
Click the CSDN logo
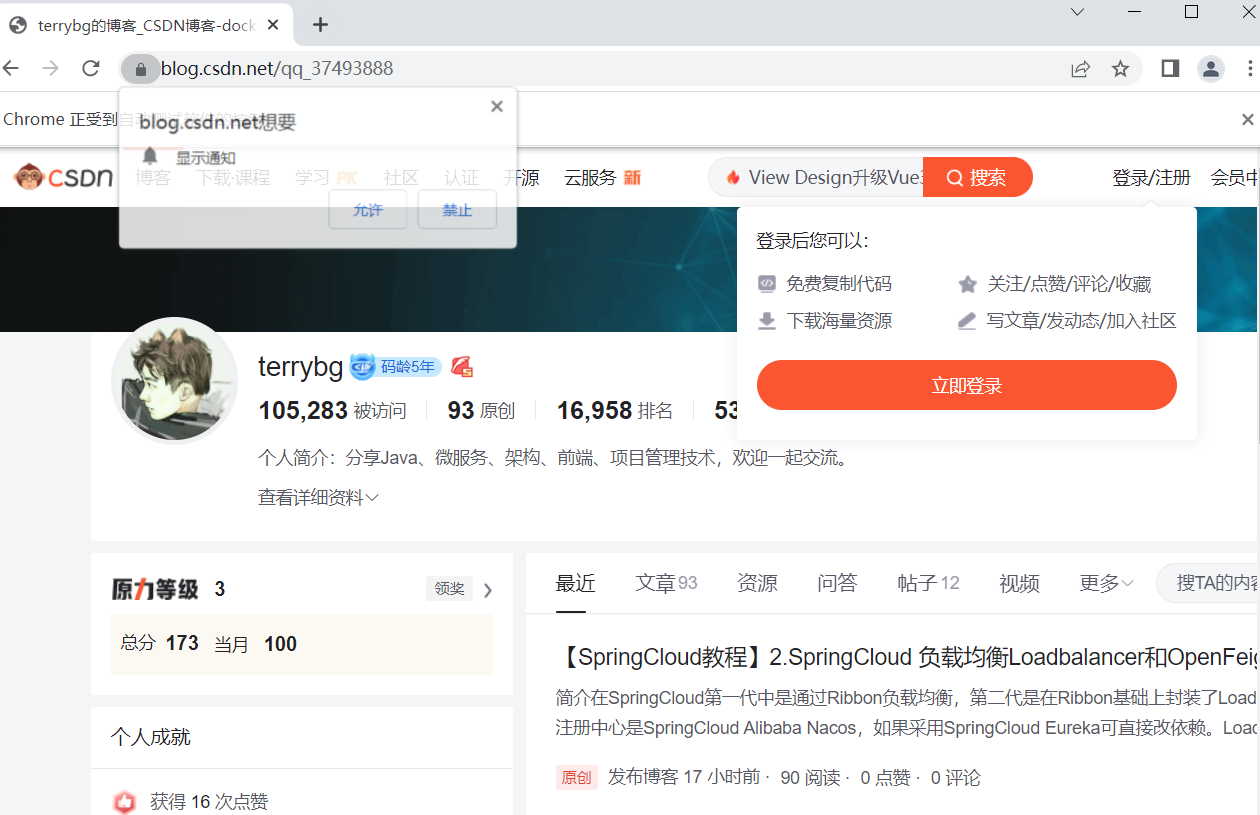coord(64,177)
